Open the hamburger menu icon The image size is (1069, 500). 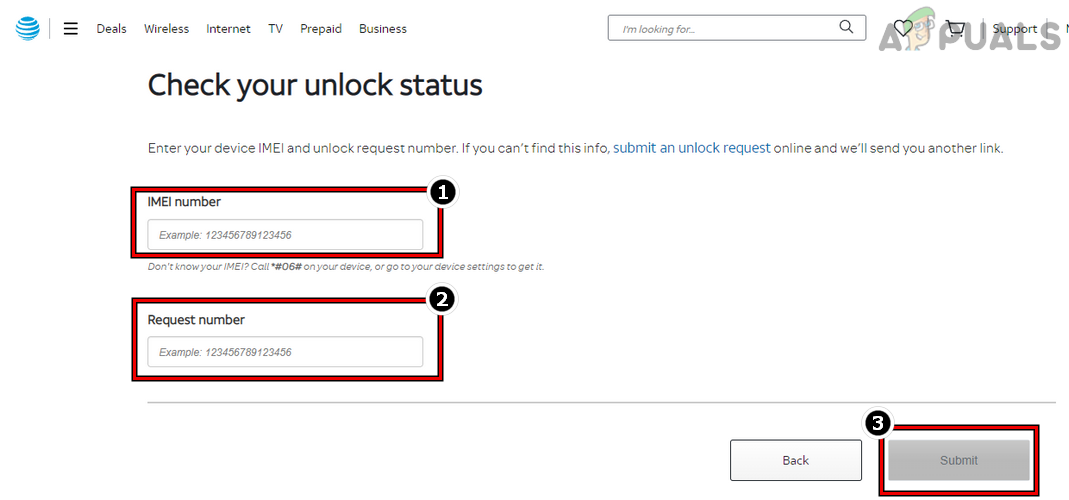71,29
